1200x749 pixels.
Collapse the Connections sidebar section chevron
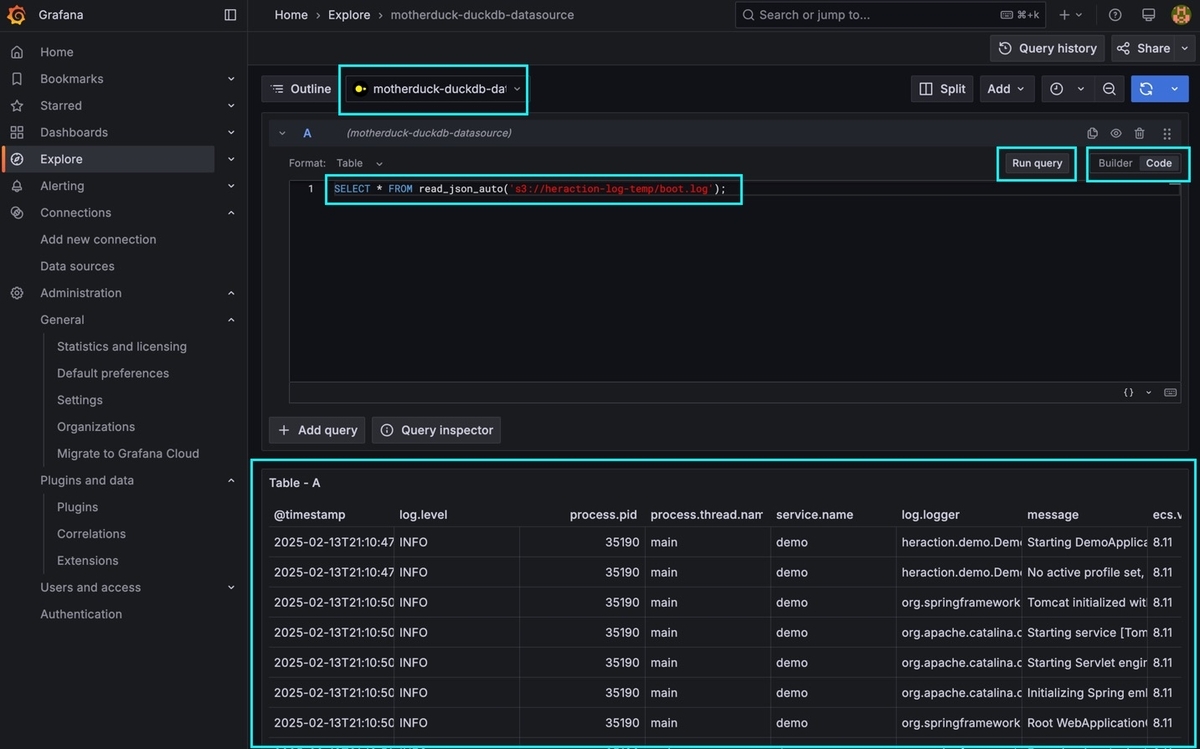231,213
